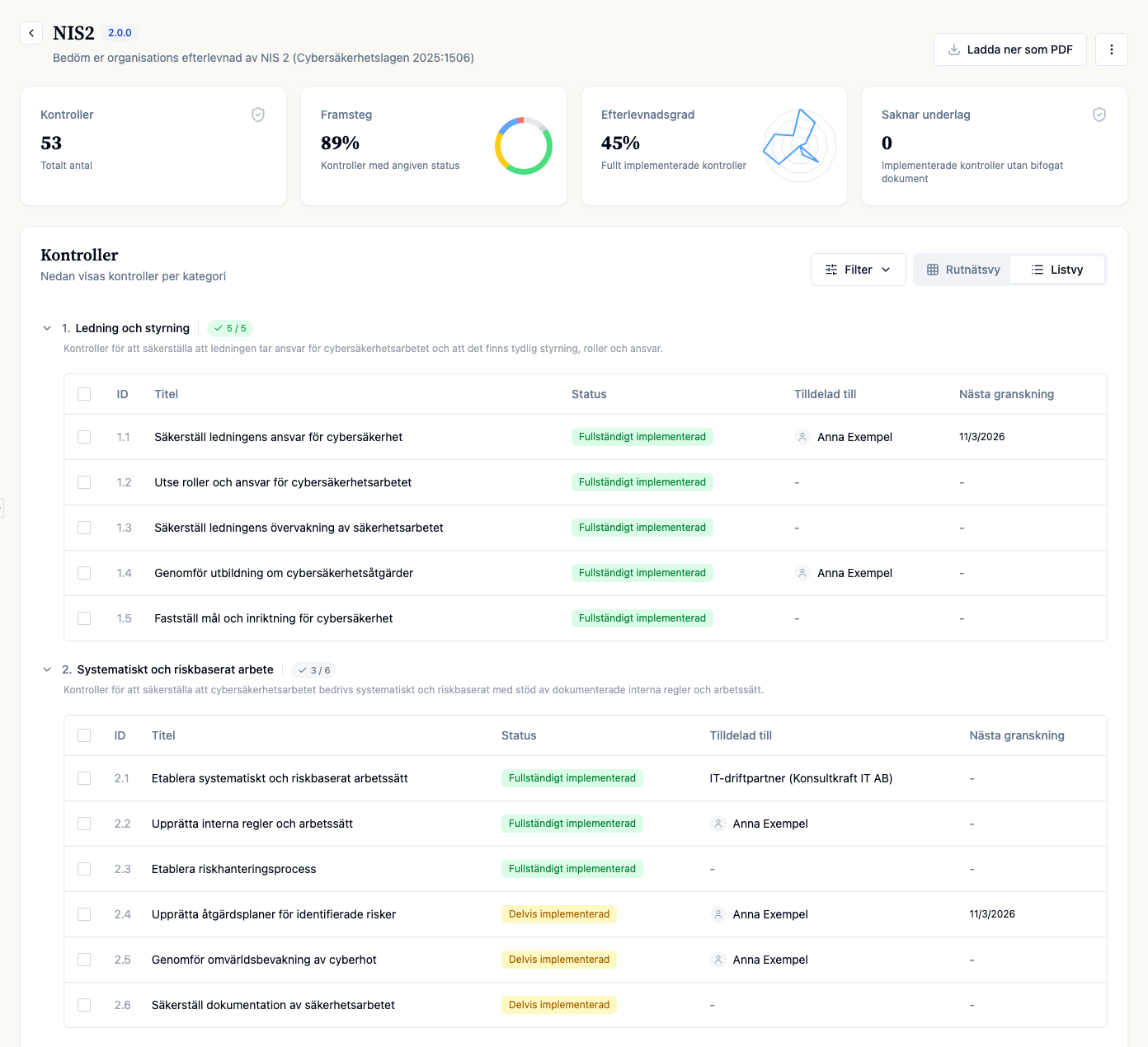Click the user avatar icon in row 2.4
The image size is (1148, 1047).
(718, 914)
